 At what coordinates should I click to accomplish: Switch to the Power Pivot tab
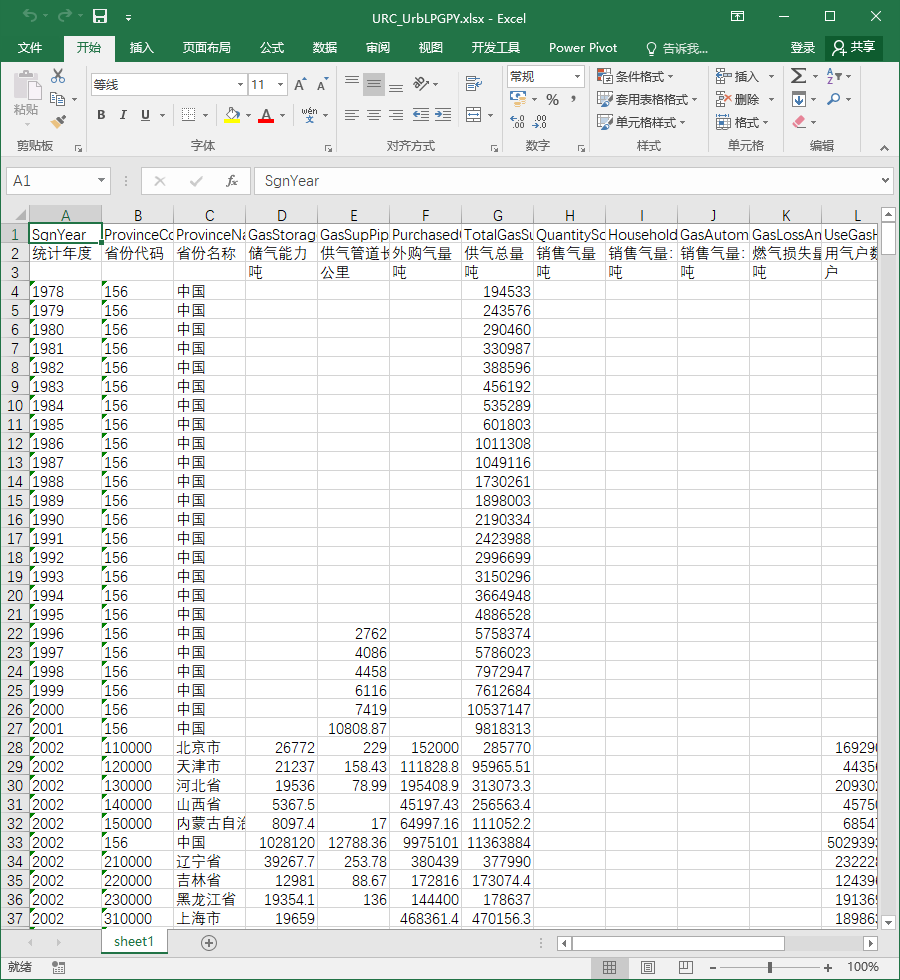tap(582, 48)
